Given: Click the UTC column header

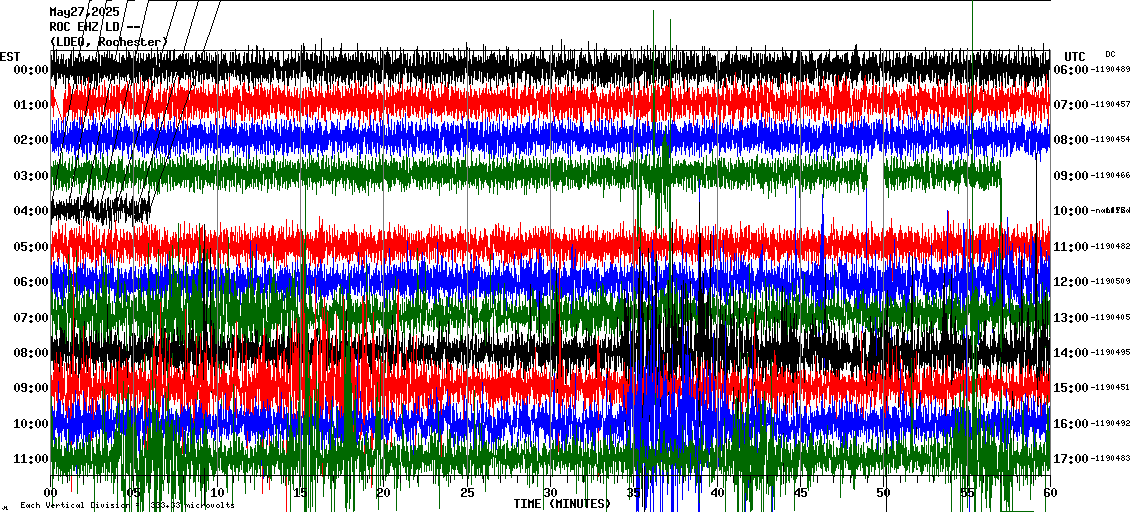Looking at the screenshot, I should (1075, 56).
